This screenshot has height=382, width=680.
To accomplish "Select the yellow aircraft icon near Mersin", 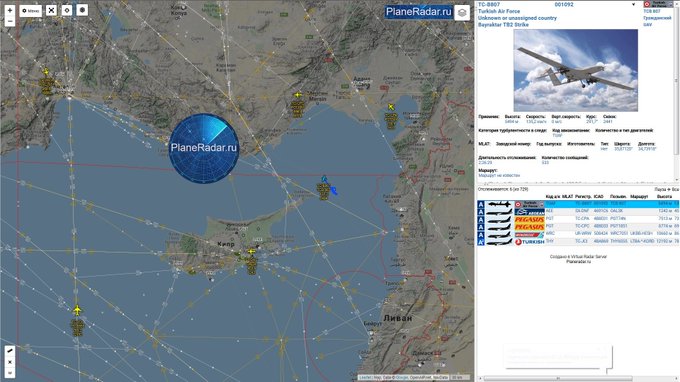I will click(x=298, y=95).
